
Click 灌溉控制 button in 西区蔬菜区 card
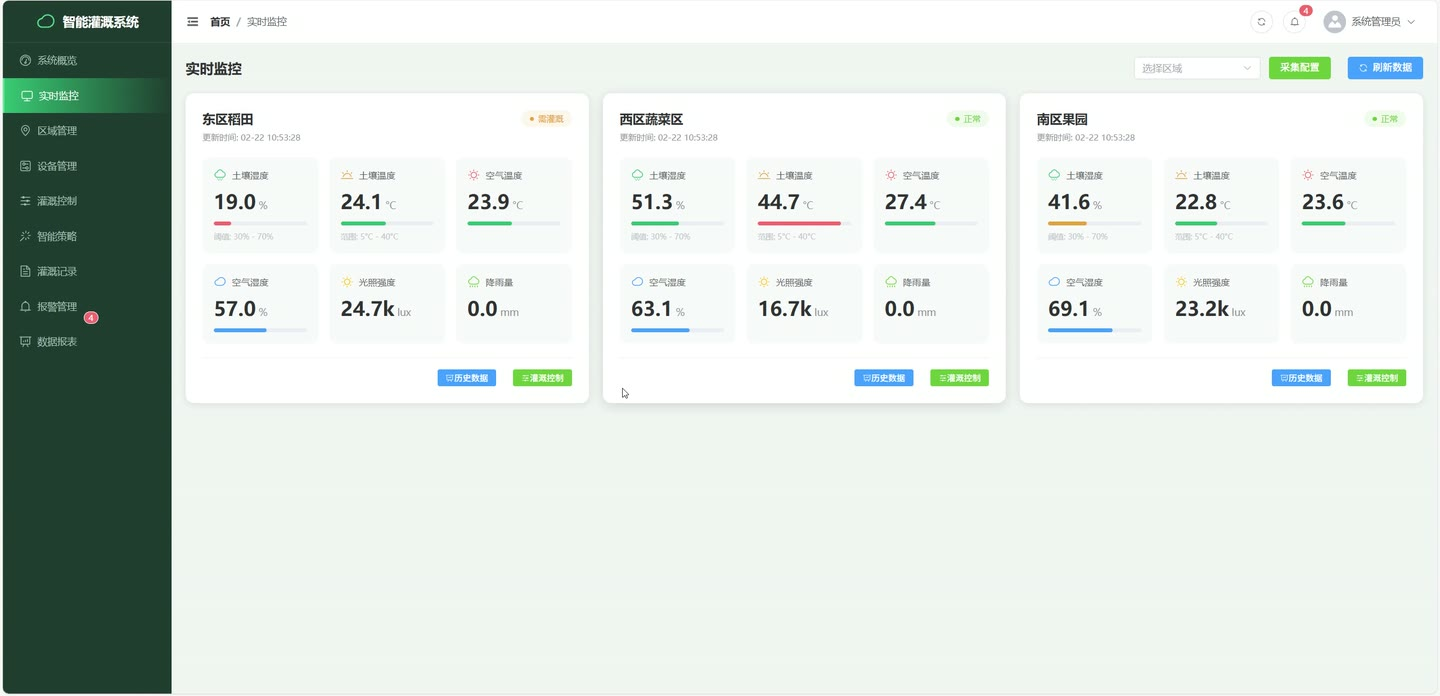click(x=959, y=378)
